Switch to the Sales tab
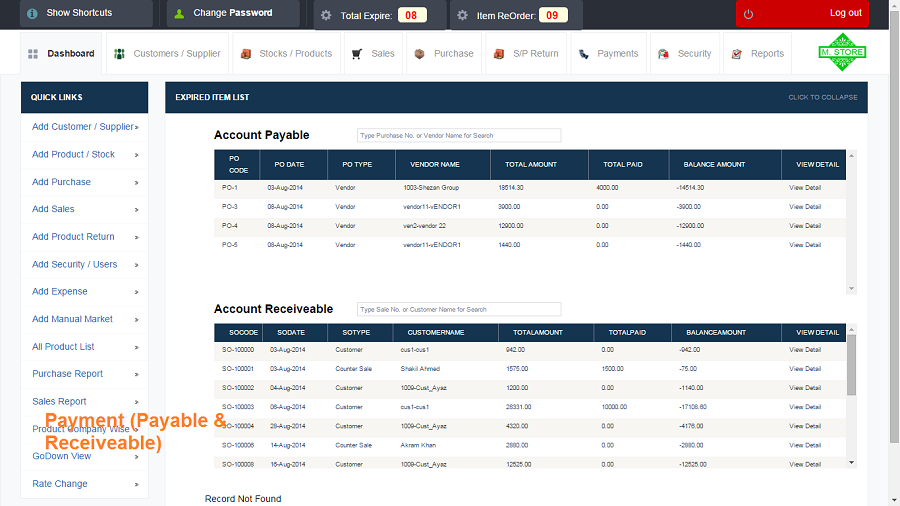This screenshot has width=900, height=506. pyautogui.click(x=373, y=53)
